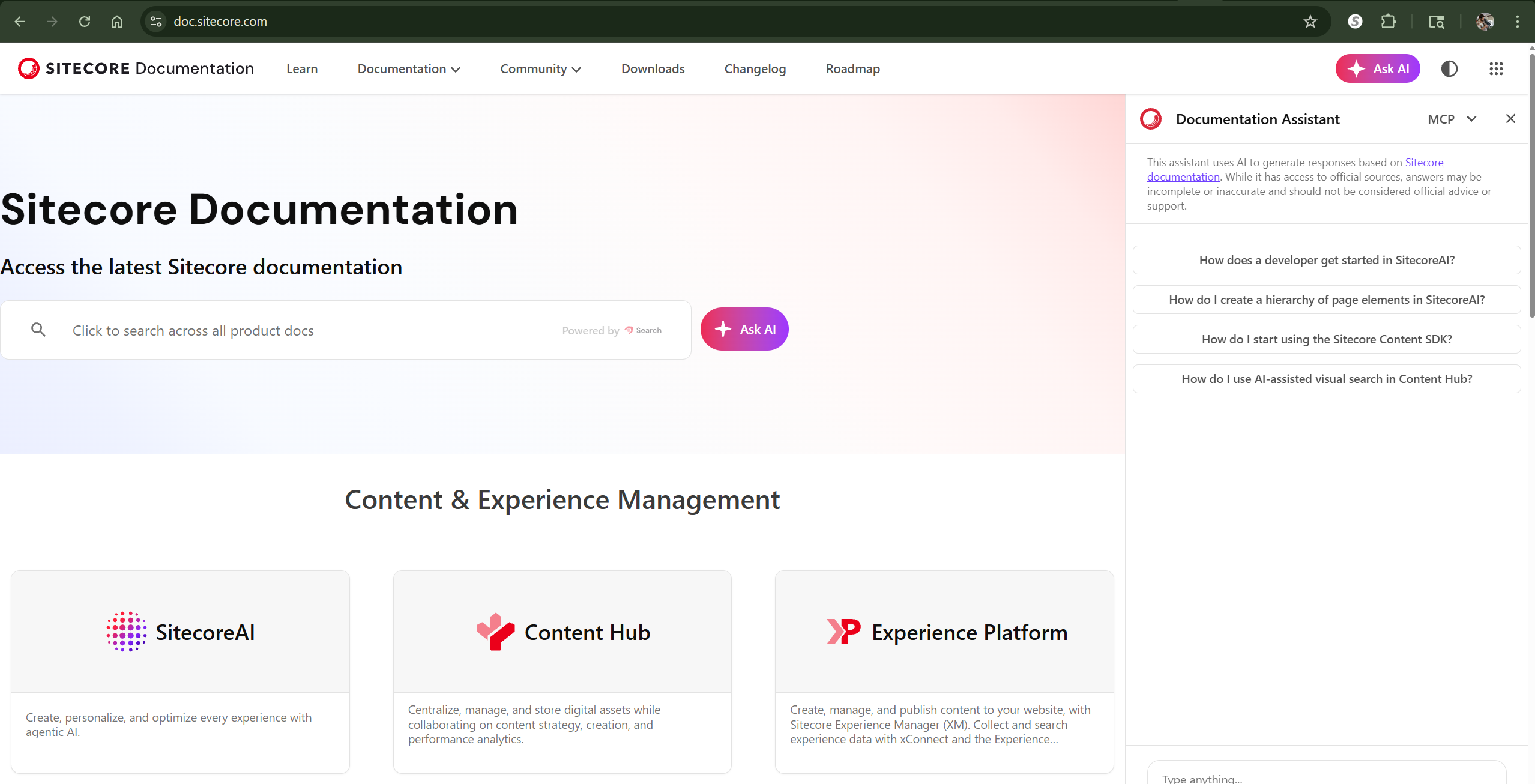Go back using browser back arrow
Screen dimensions: 1535x784
point(20,22)
